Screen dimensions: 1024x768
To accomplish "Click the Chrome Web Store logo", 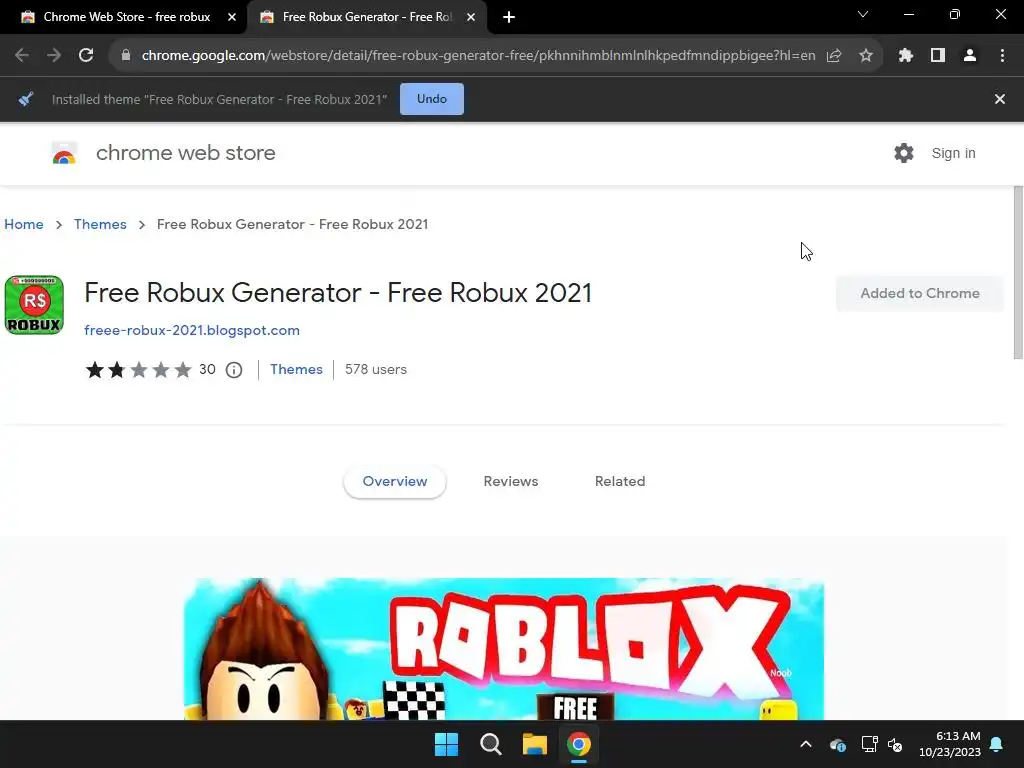I will point(65,153).
